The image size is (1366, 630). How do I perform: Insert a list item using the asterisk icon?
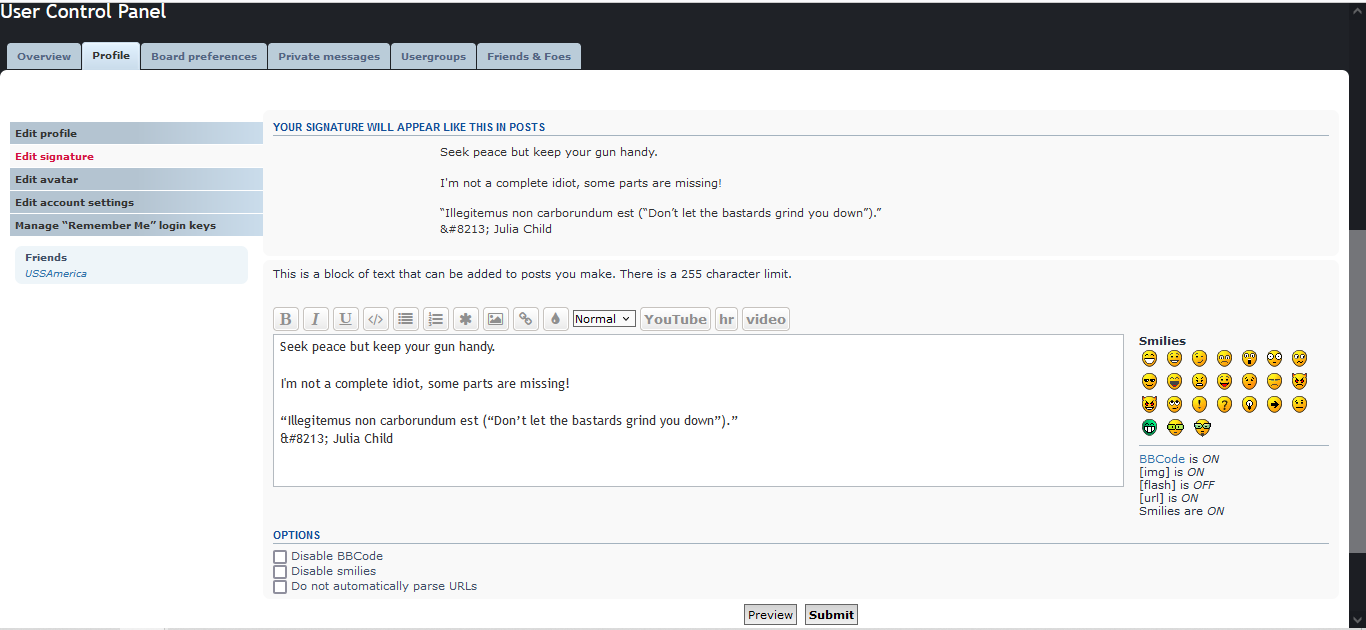pos(466,319)
